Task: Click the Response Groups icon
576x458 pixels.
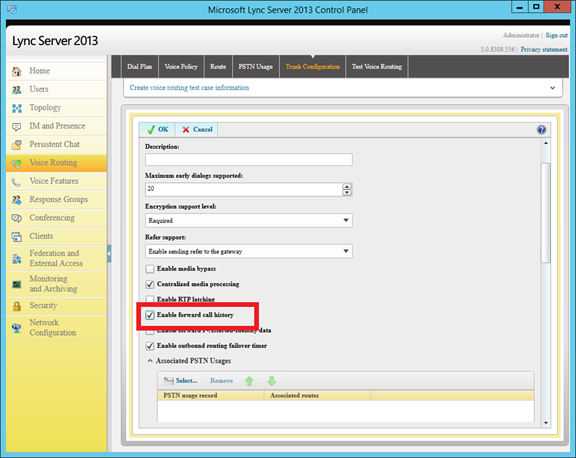Action: coord(17,200)
